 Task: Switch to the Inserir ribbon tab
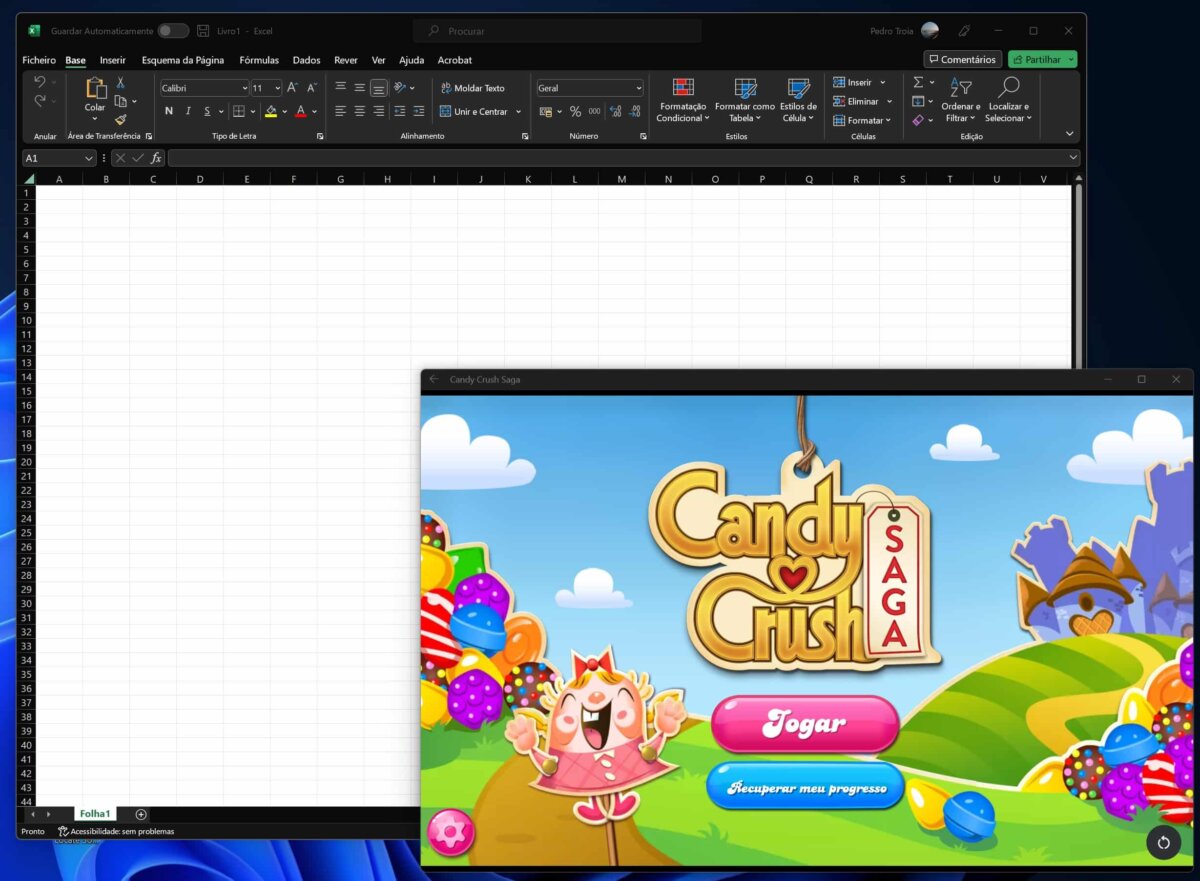pos(112,60)
